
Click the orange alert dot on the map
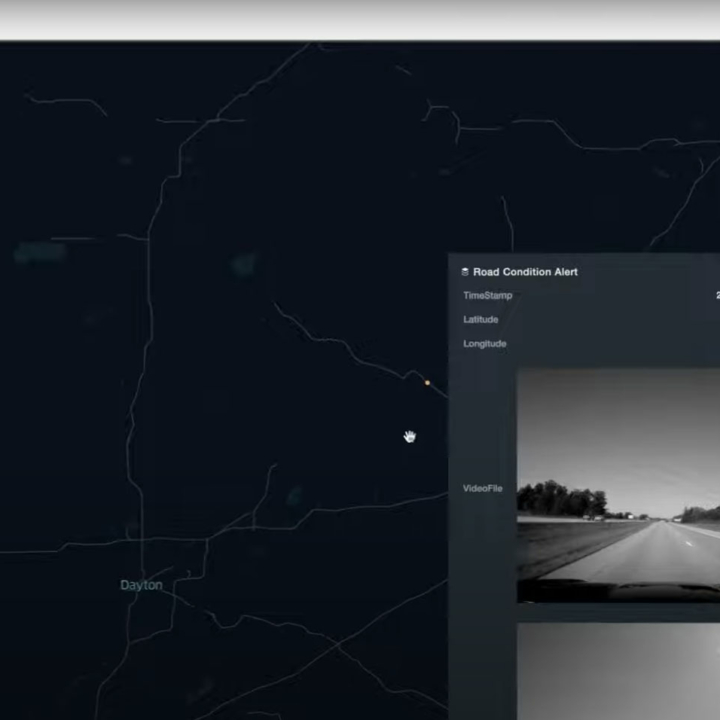428,382
